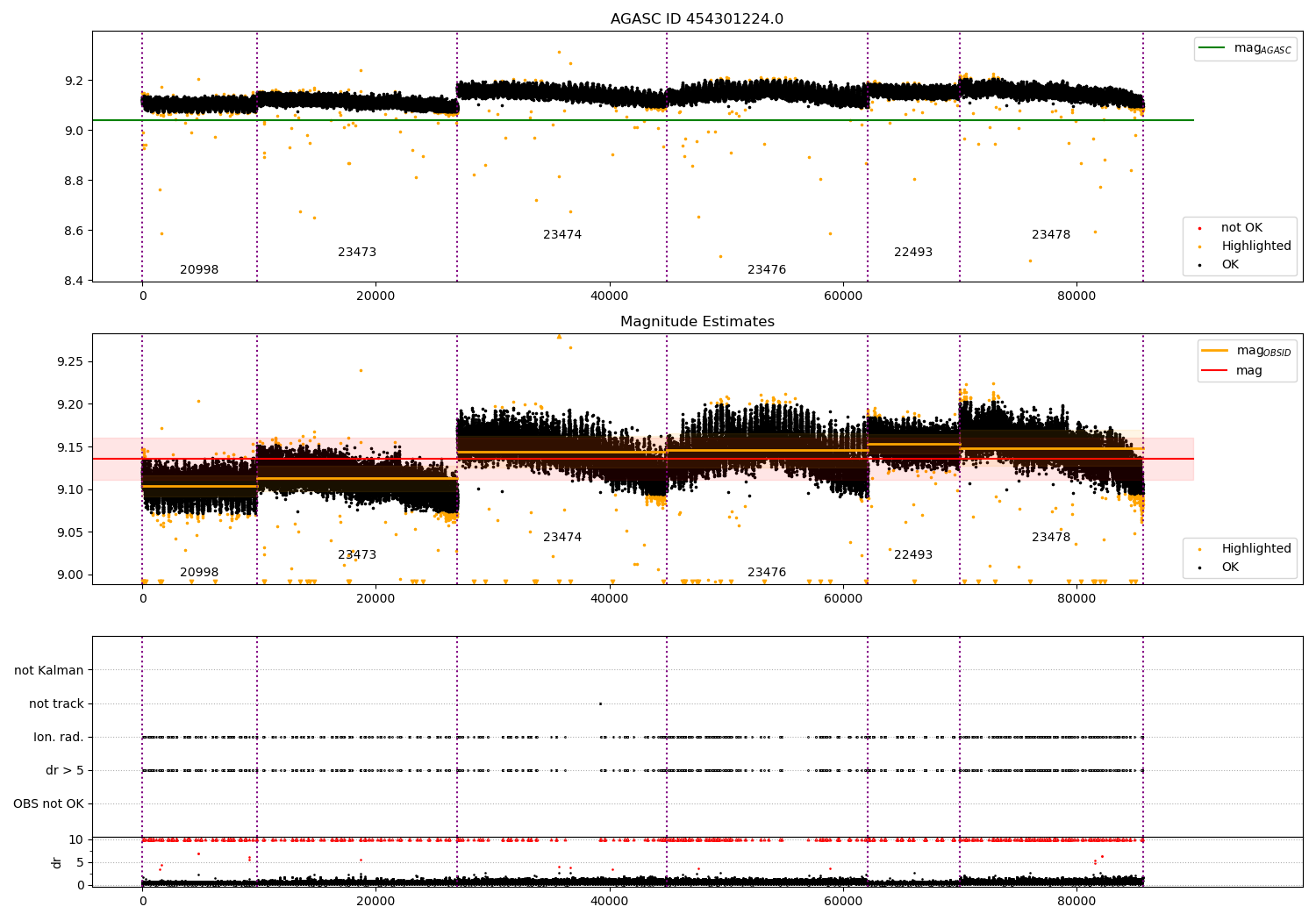Click the isolated 'not track' data point

coord(600,703)
